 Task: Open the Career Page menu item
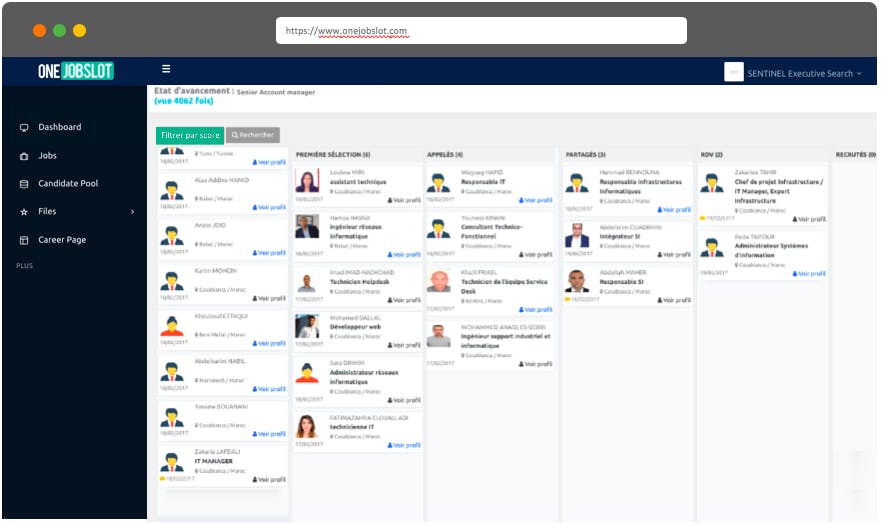(x=62, y=240)
